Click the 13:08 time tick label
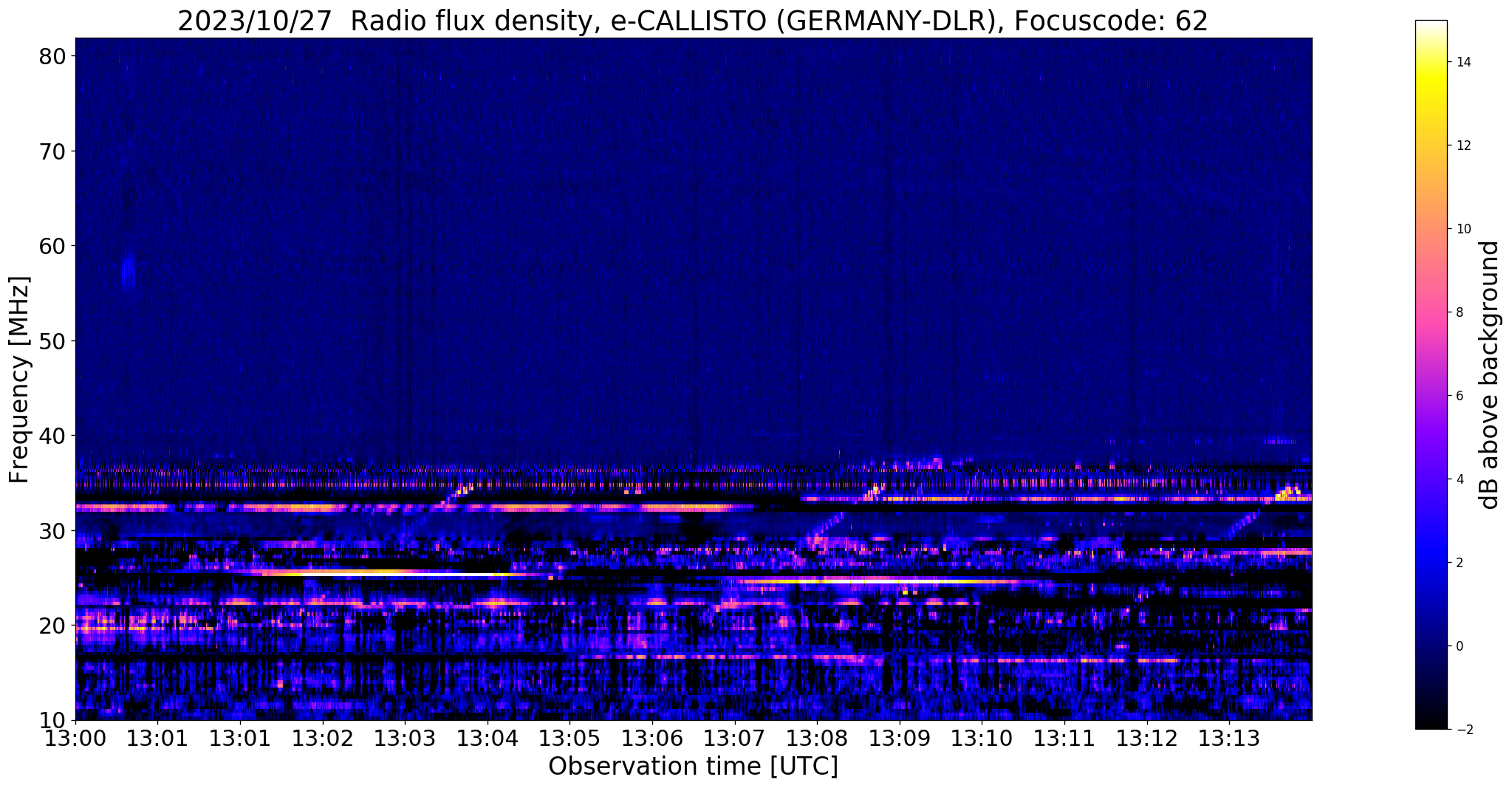The height and width of the screenshot is (788, 1512). click(817, 739)
